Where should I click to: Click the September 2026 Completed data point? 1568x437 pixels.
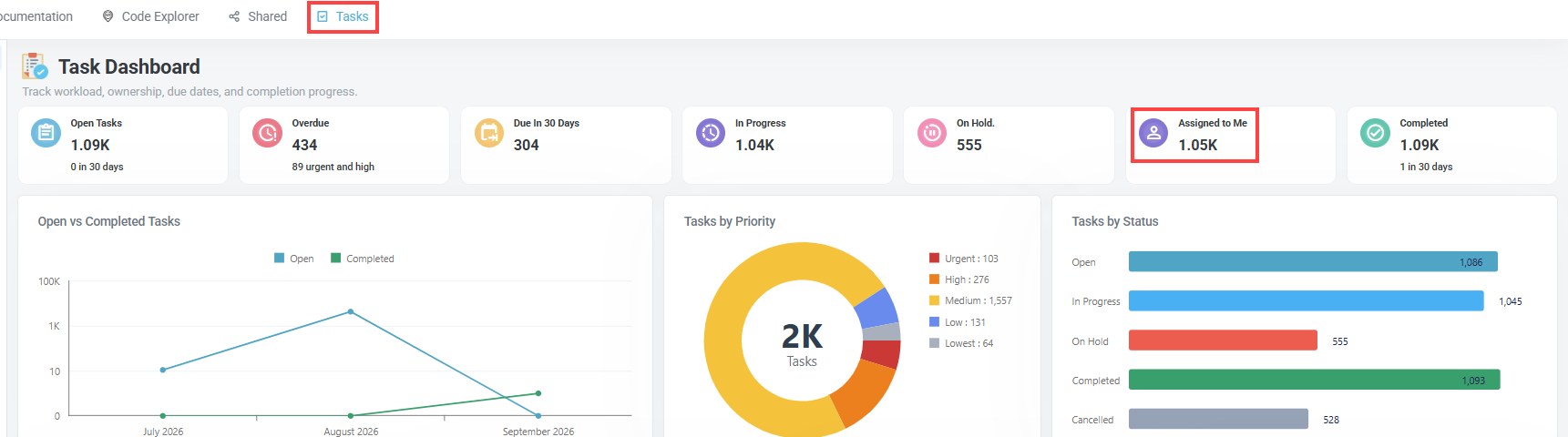click(x=538, y=393)
